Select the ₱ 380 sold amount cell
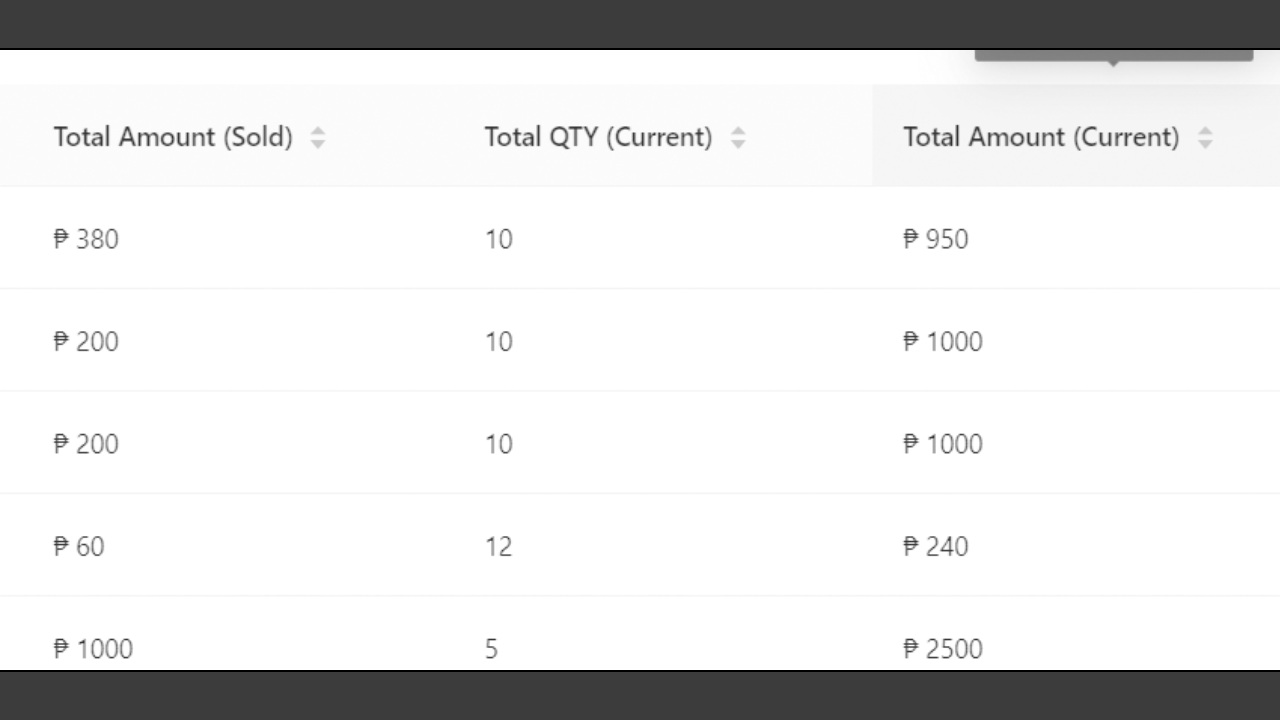This screenshot has width=1280, height=720. [x=86, y=239]
